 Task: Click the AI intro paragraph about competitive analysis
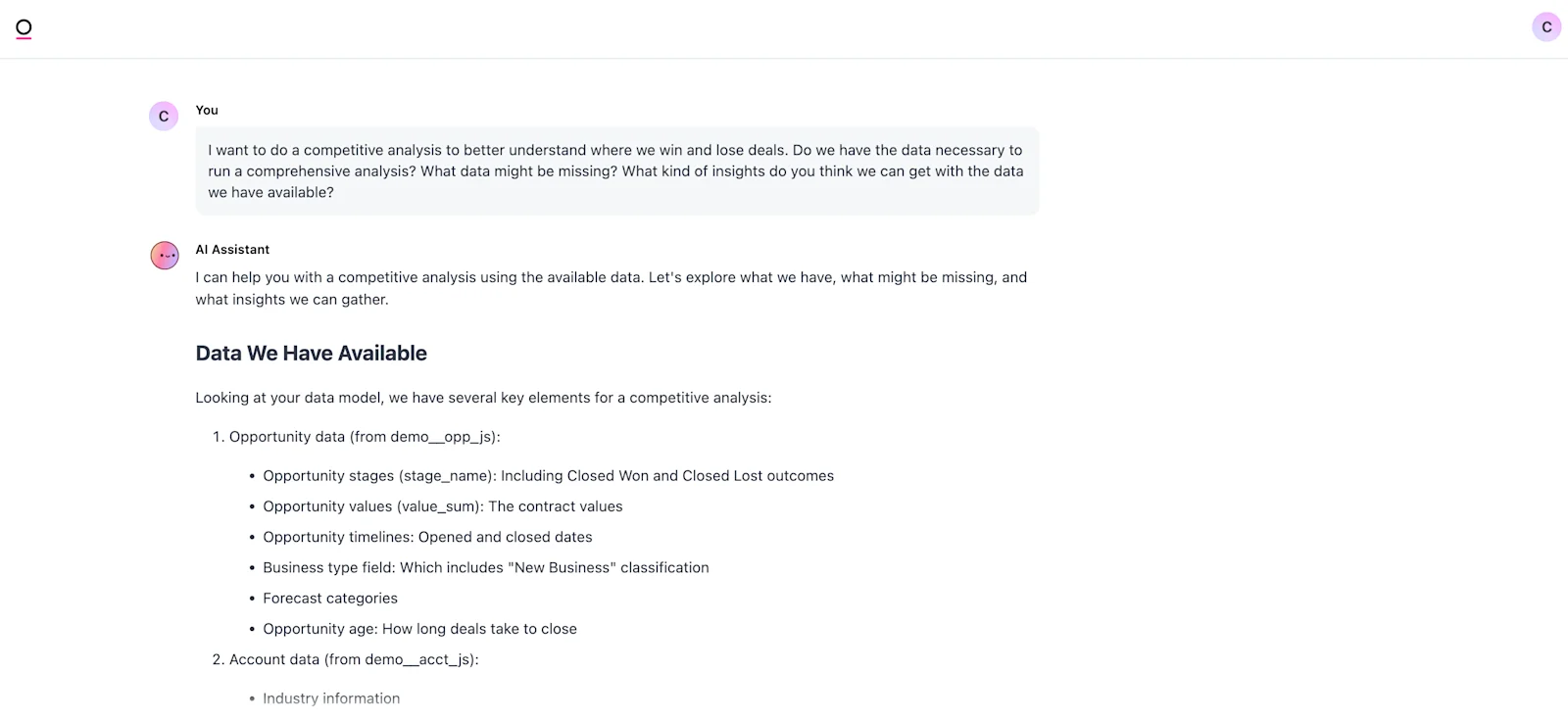click(x=612, y=288)
